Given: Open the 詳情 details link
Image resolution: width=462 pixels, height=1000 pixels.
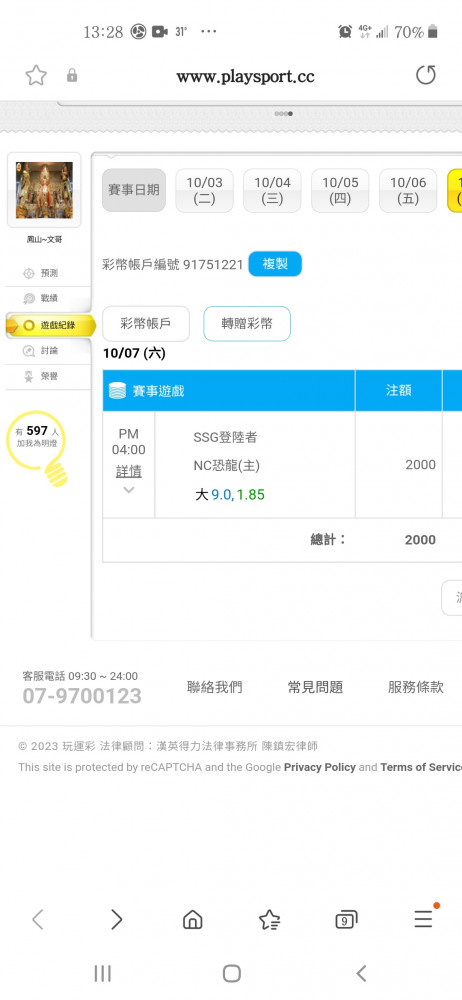Looking at the screenshot, I should (129, 471).
